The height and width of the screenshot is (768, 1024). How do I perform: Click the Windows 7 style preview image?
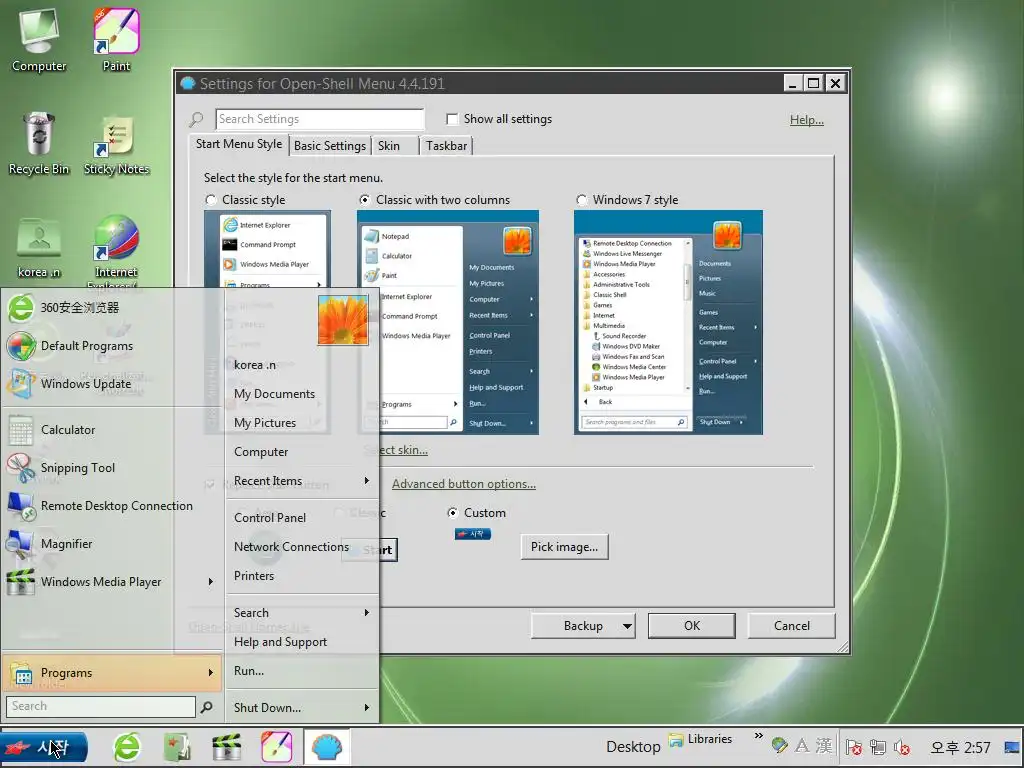pyautogui.click(x=668, y=323)
